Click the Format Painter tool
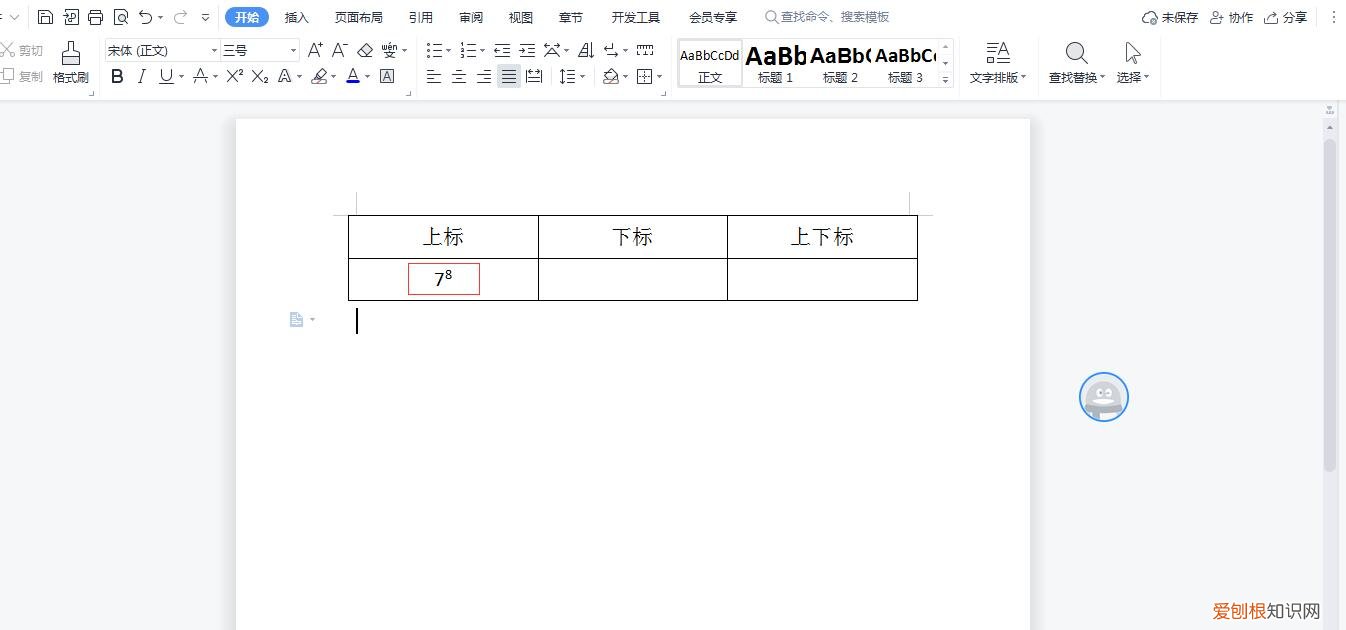The image size is (1346, 630). (70, 62)
